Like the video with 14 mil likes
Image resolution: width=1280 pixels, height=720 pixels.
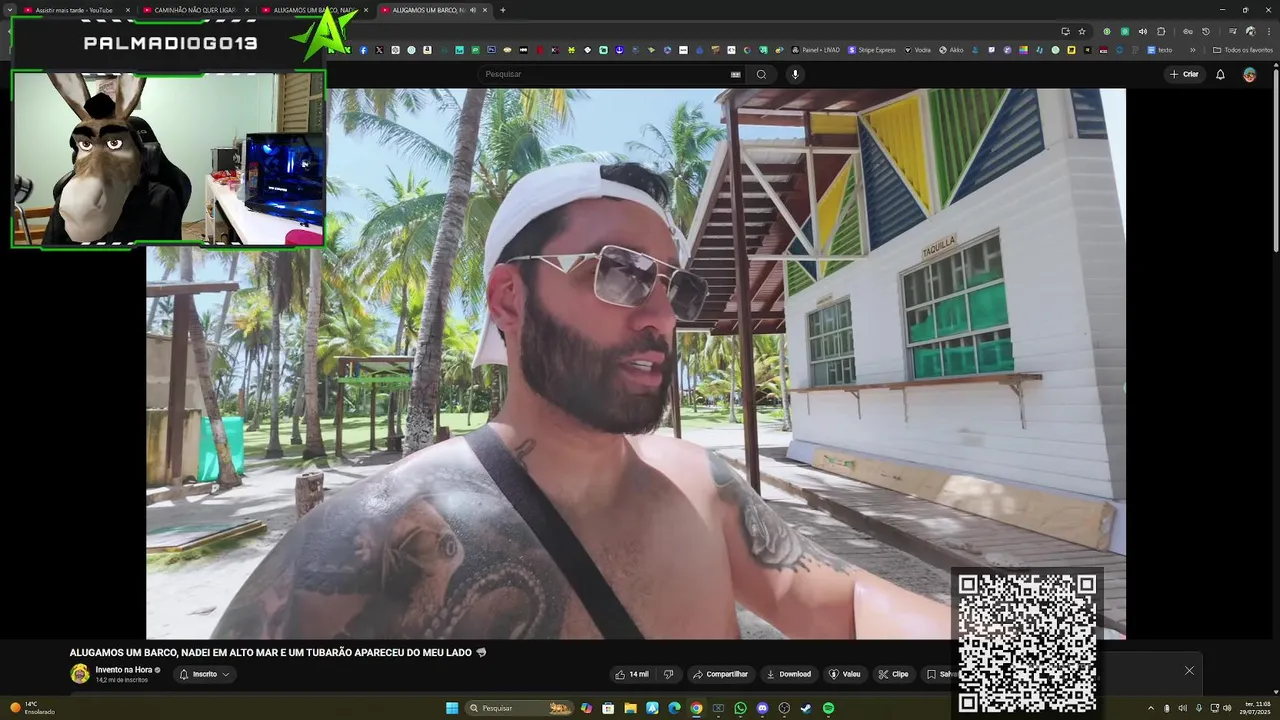click(x=632, y=674)
